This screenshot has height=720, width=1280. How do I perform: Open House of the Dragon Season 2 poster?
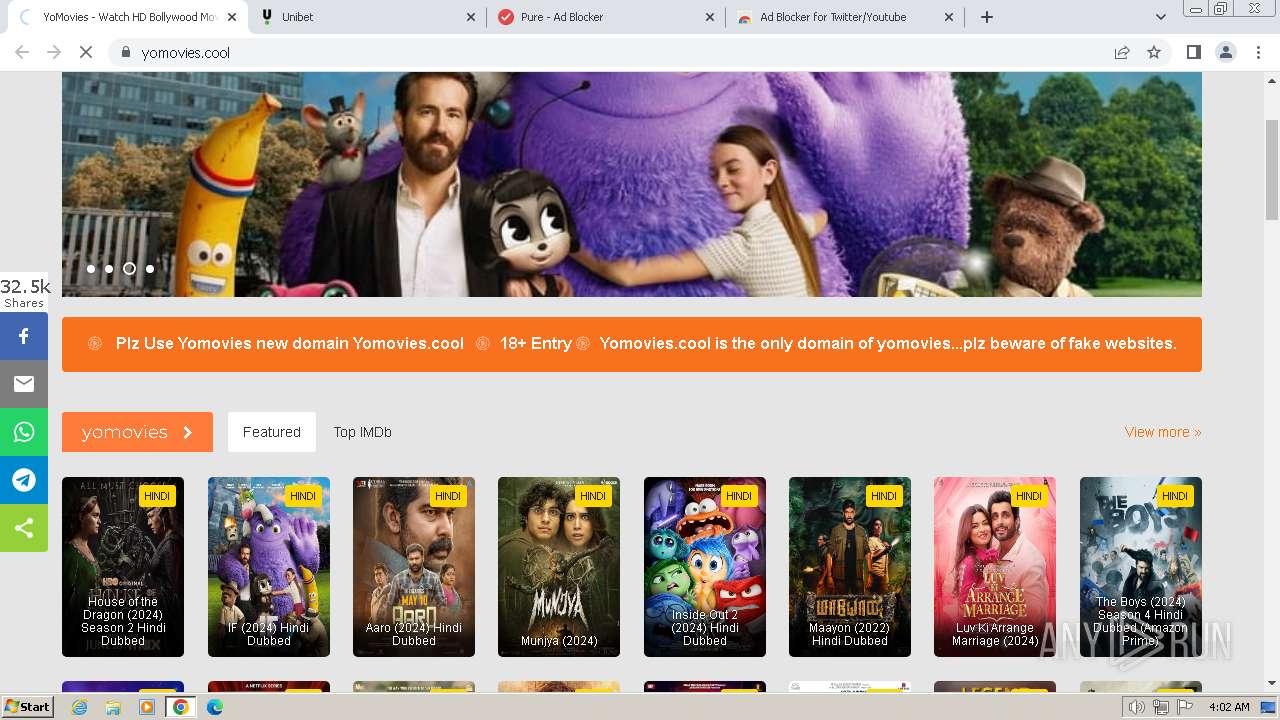pos(123,567)
